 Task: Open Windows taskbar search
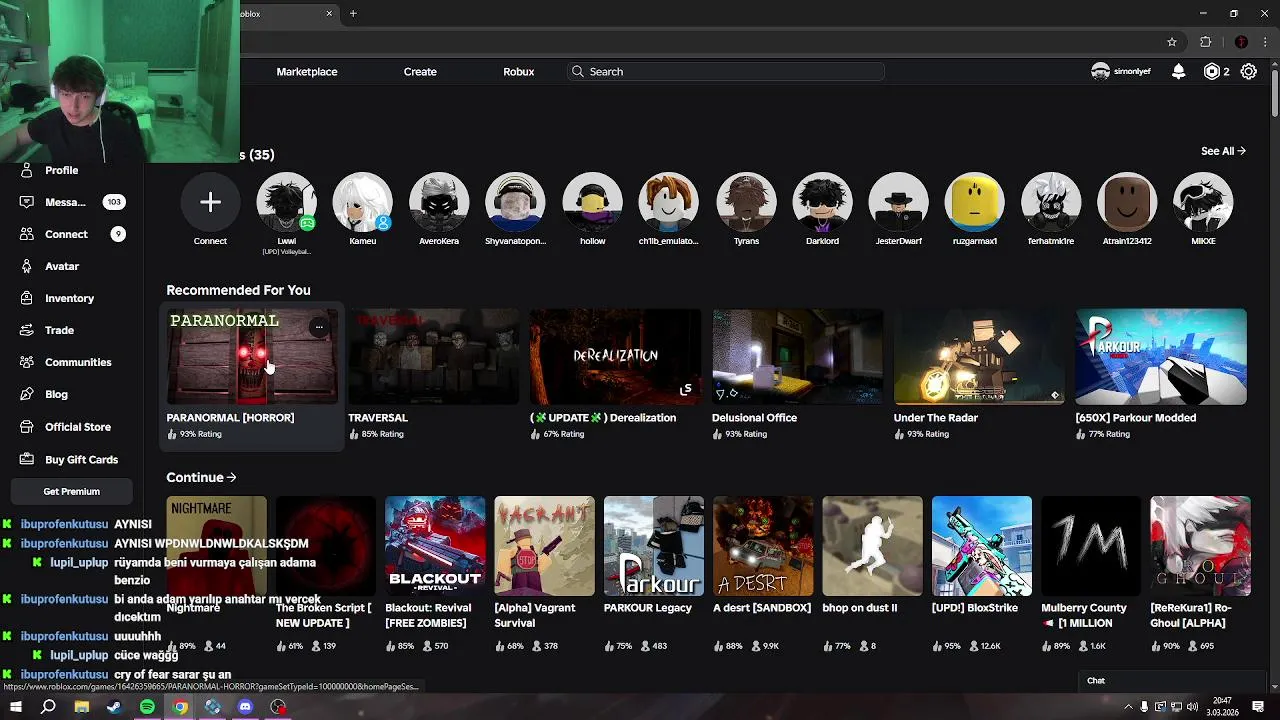click(x=48, y=707)
